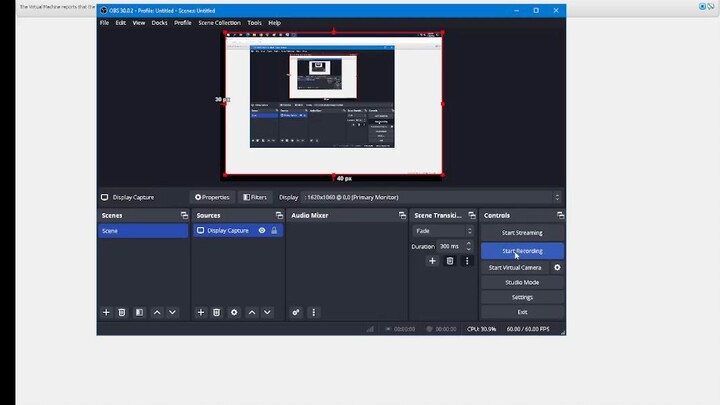Click Start Recording button
The height and width of the screenshot is (405, 720).
coord(522,251)
